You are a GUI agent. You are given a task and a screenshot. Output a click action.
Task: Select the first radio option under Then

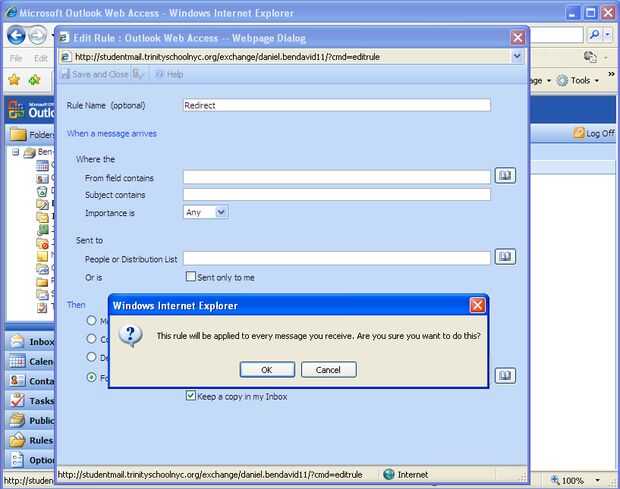tap(91, 320)
